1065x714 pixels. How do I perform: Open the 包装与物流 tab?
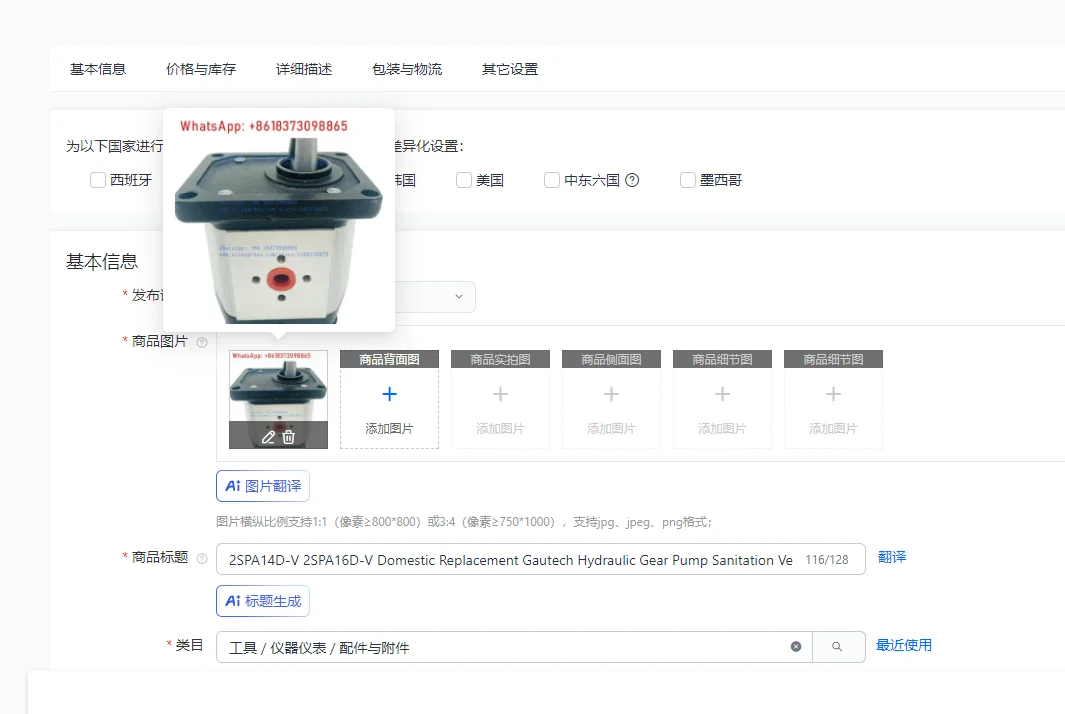click(x=406, y=68)
